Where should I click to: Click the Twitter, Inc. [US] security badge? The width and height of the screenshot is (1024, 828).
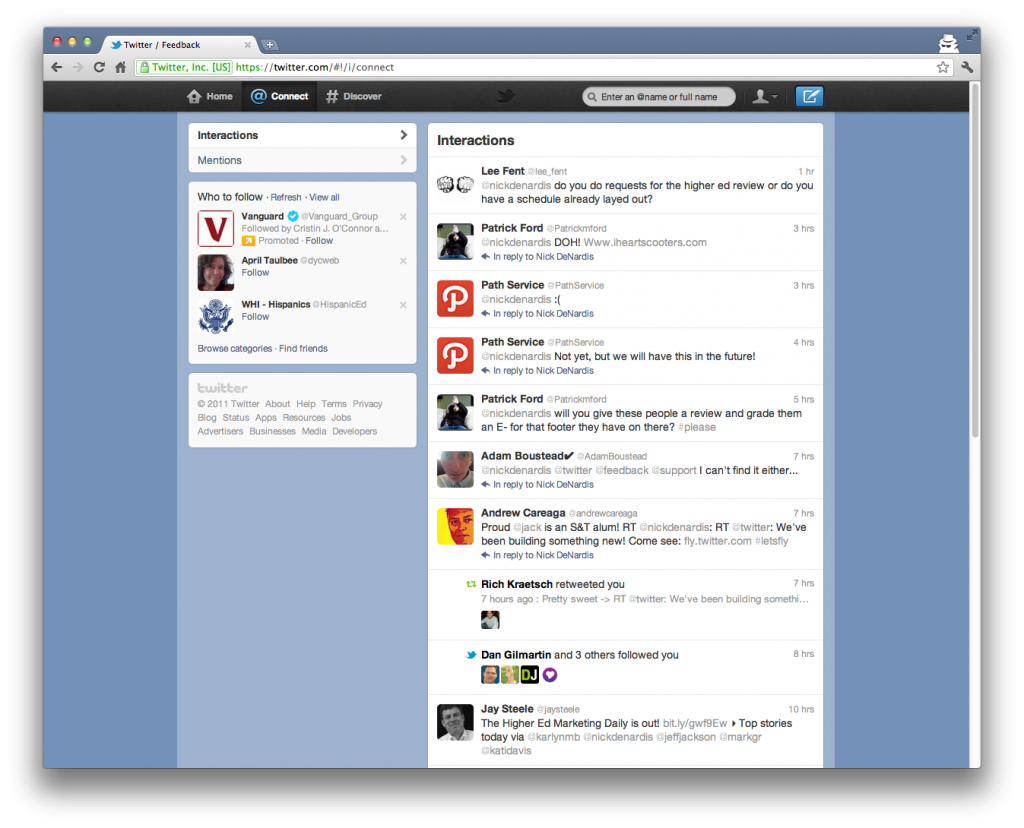pos(185,67)
